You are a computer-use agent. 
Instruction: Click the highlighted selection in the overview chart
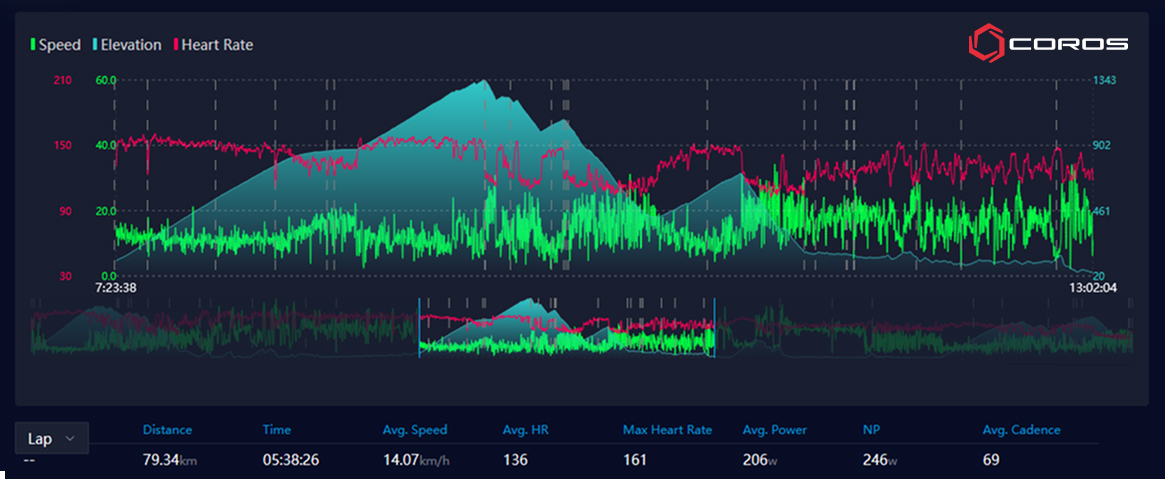(x=566, y=328)
